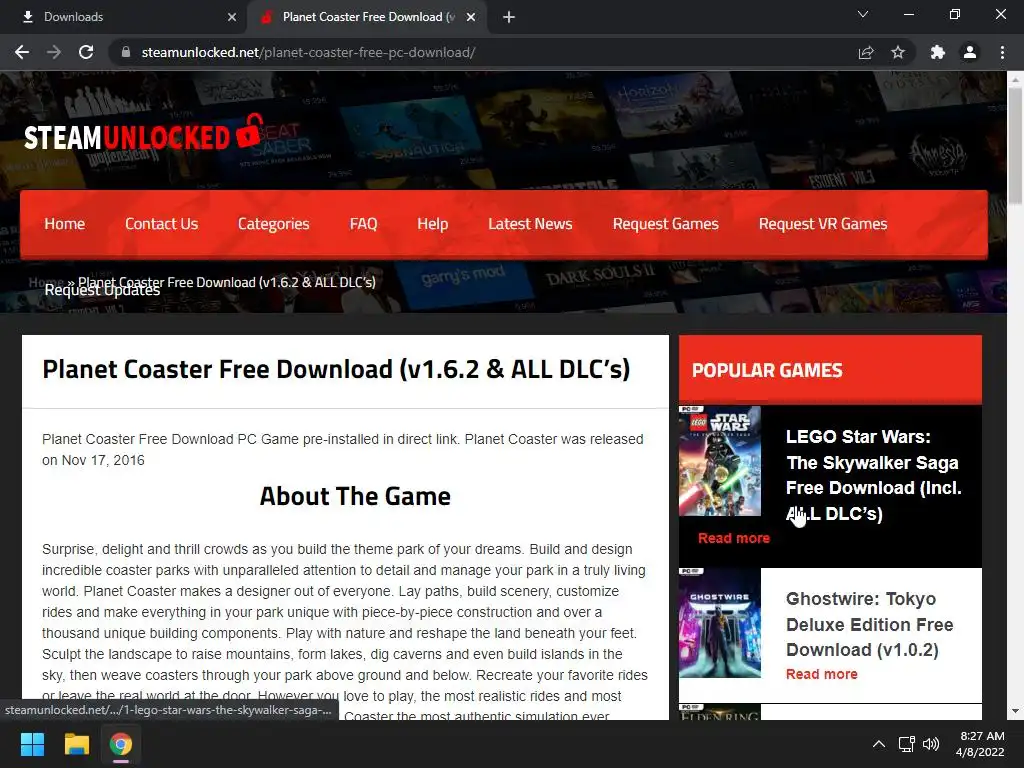
Task: Share this page via the share icon
Action: click(865, 52)
